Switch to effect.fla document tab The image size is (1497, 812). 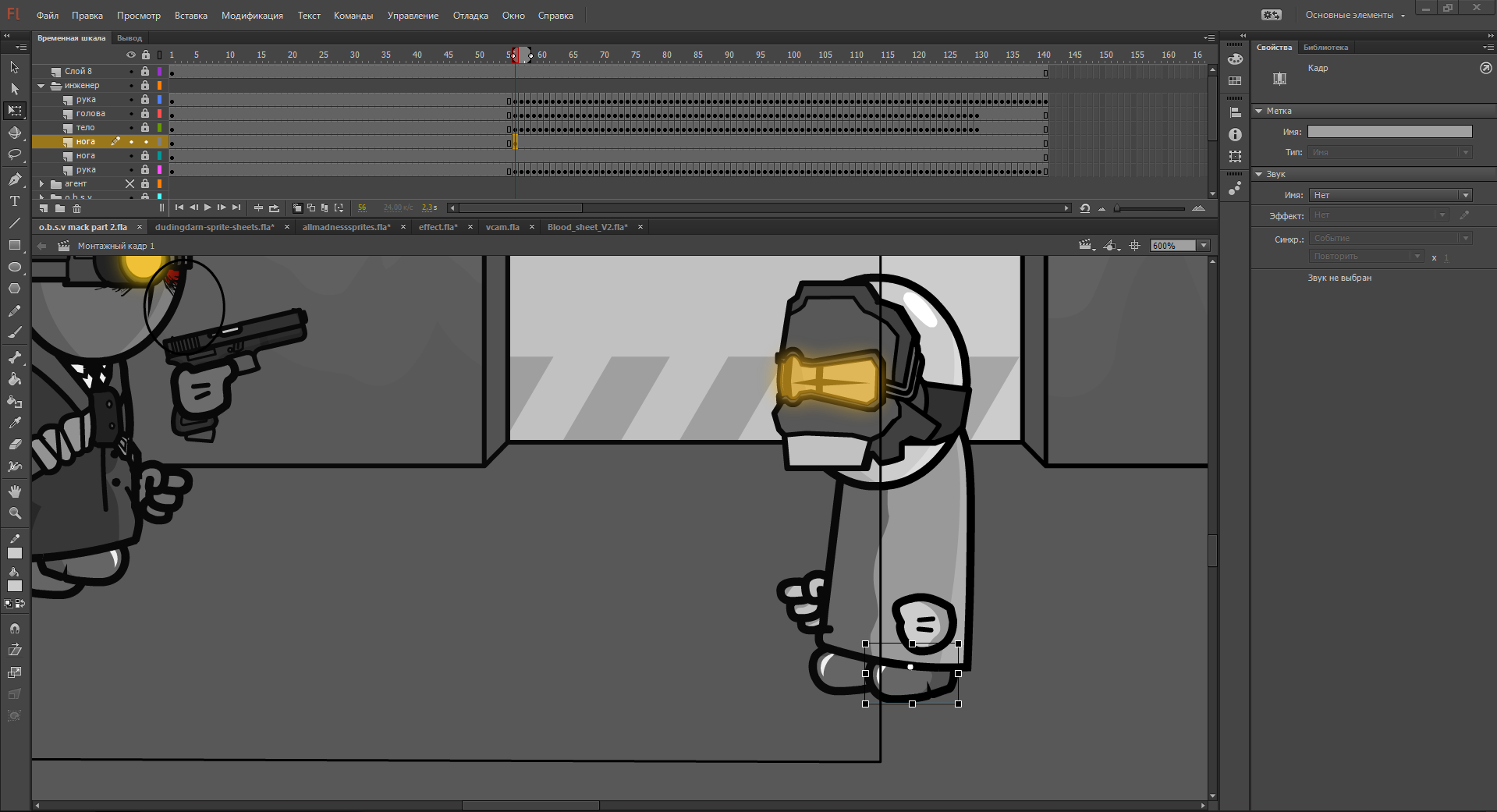438,227
